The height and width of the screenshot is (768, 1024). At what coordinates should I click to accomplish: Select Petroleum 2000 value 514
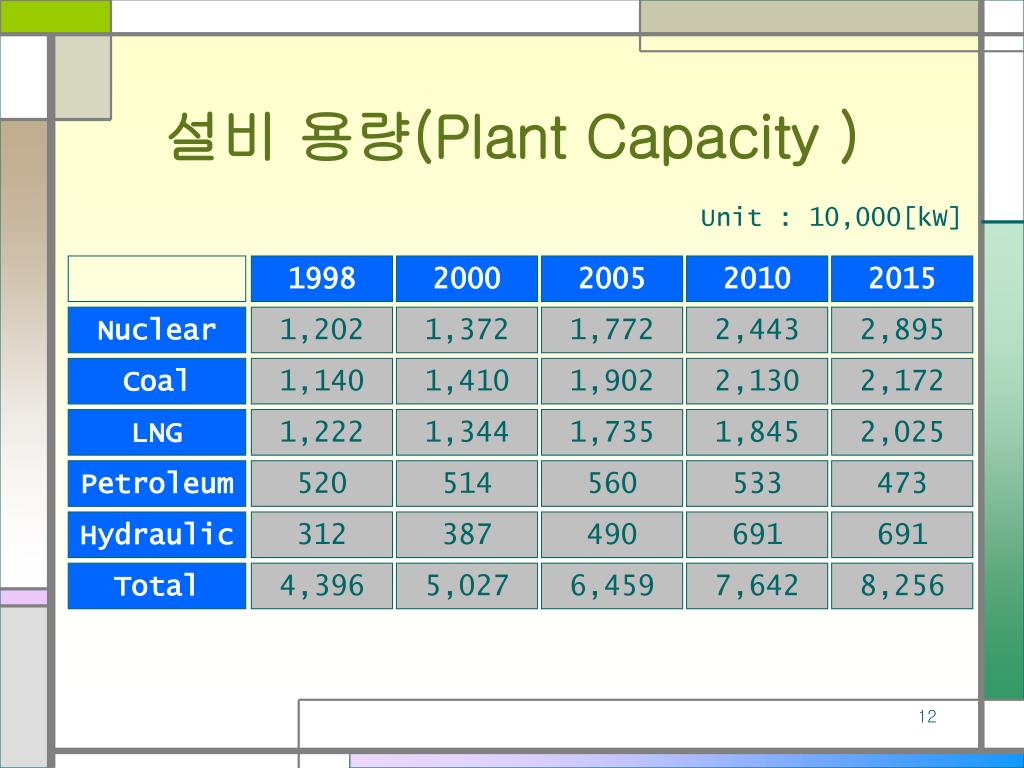(x=467, y=483)
